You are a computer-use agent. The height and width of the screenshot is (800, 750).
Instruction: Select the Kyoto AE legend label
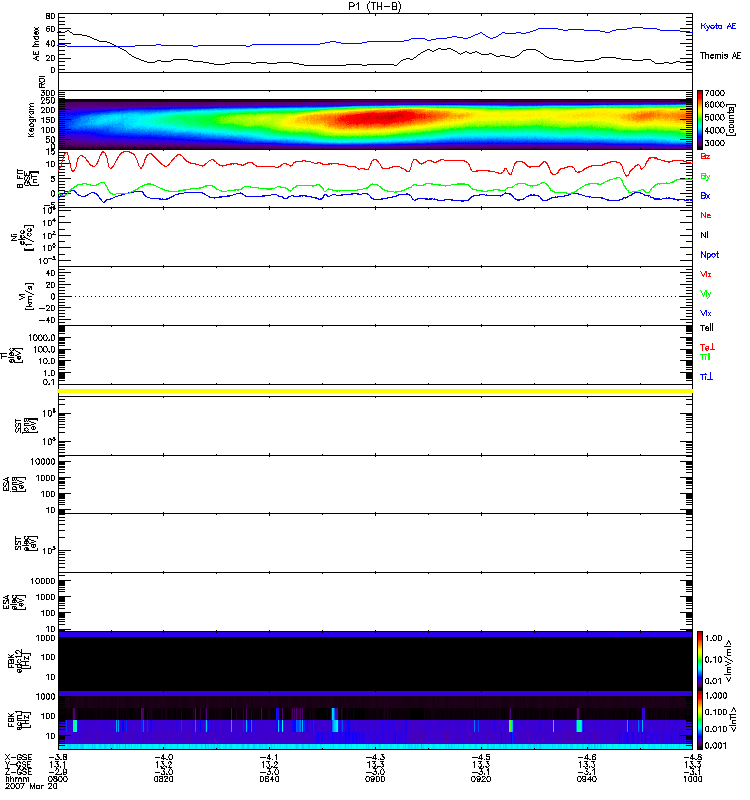click(x=718, y=26)
